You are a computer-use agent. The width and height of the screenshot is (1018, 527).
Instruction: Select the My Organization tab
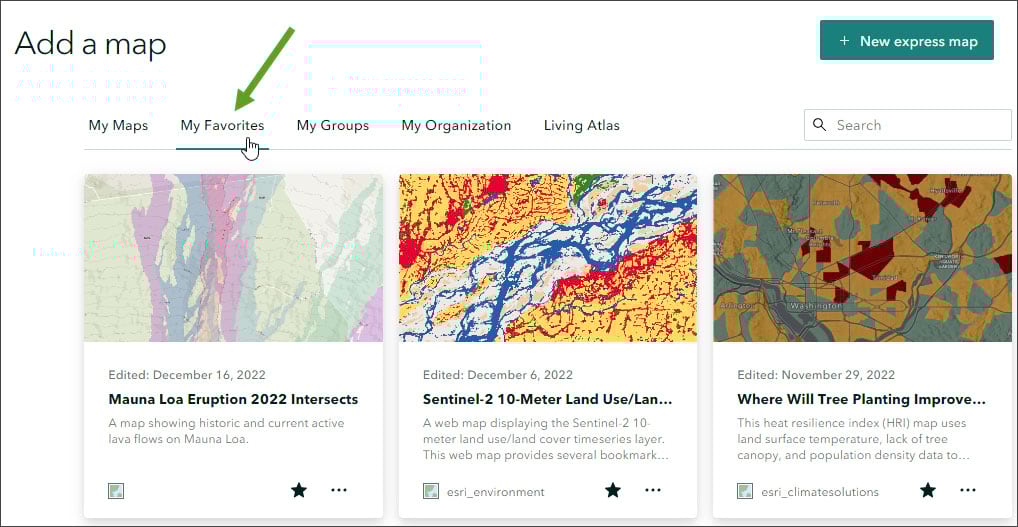[x=456, y=125]
